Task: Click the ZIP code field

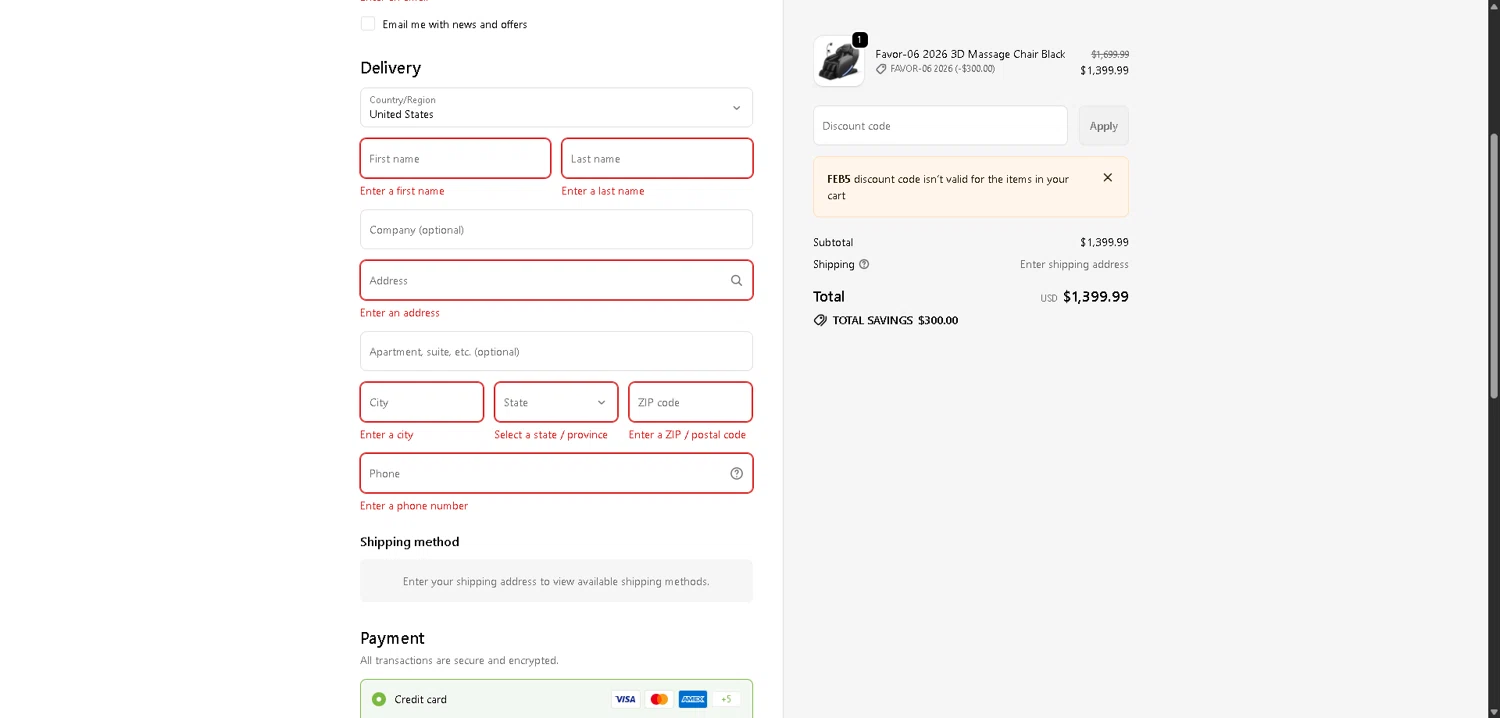Action: (x=690, y=402)
